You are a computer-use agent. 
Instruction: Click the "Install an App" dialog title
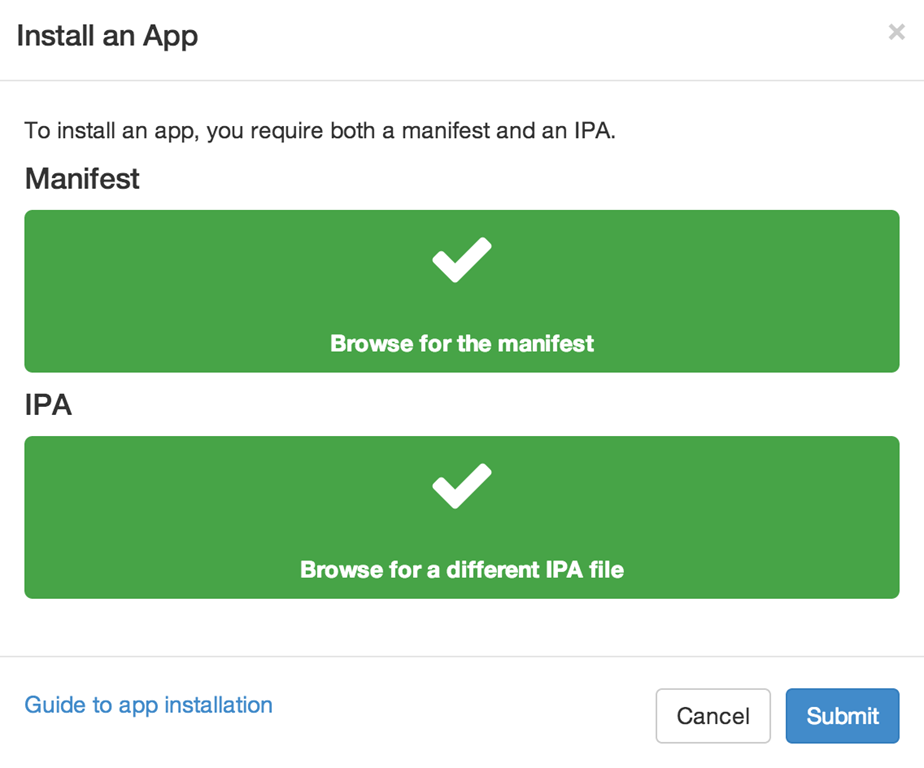tap(107, 37)
